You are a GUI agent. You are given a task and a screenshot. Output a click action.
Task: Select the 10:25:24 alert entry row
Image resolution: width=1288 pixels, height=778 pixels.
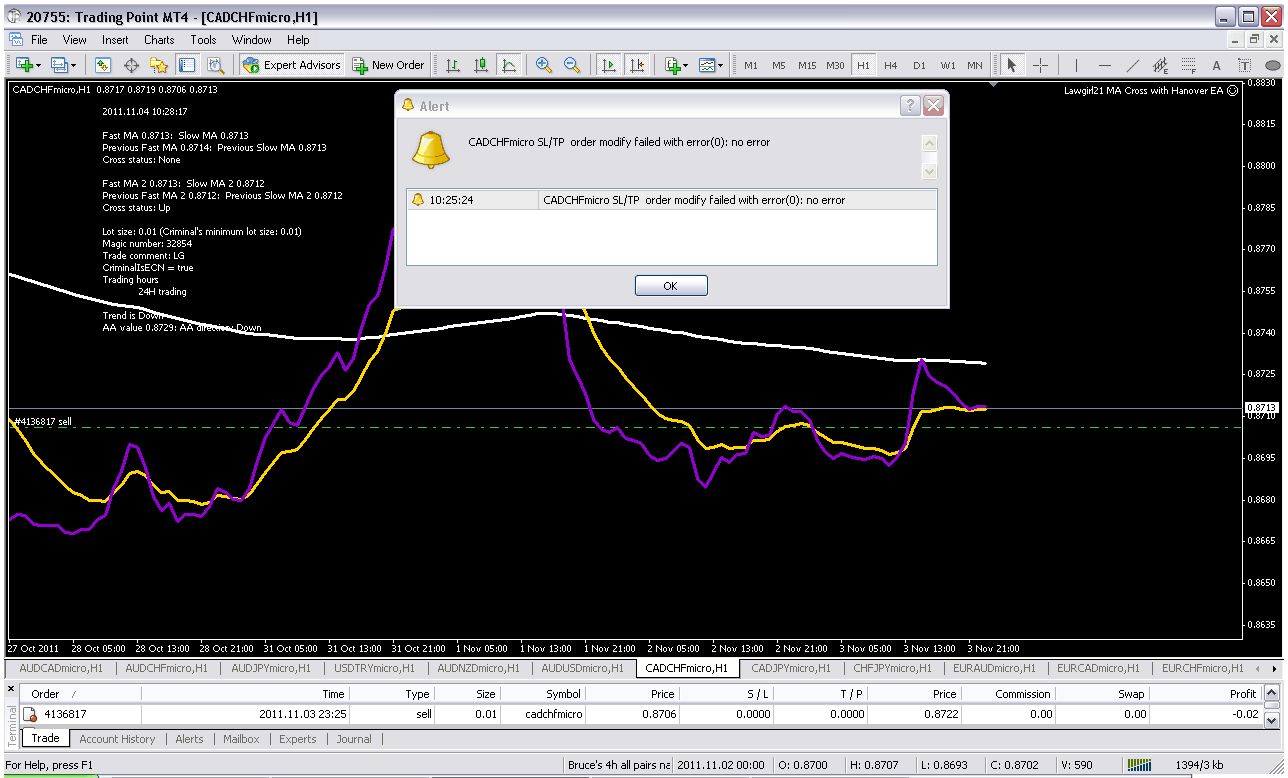(672, 200)
